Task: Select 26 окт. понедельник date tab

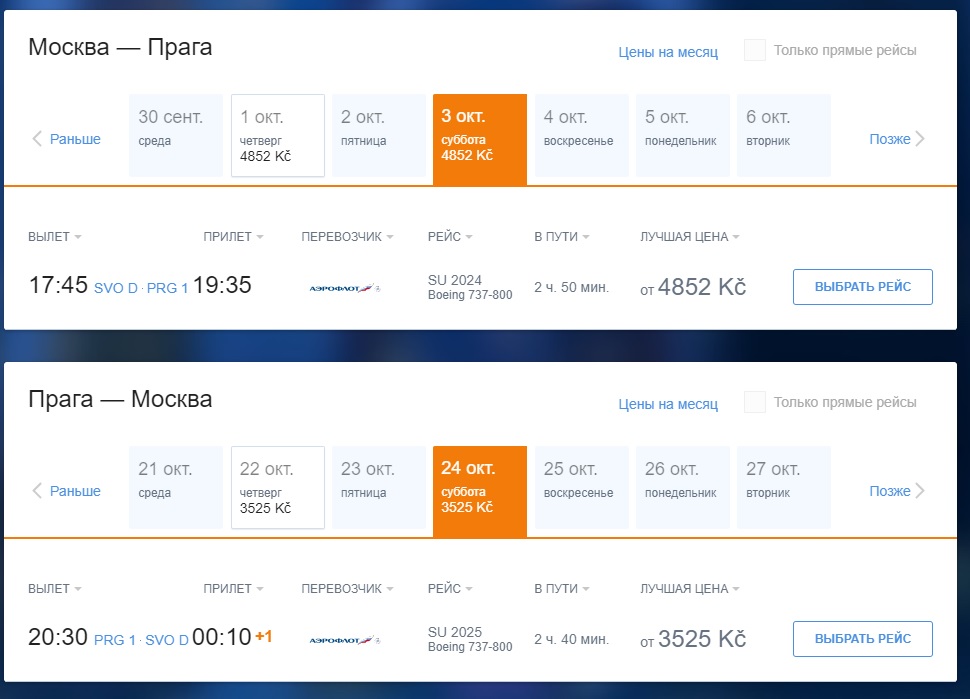Action: coord(683,487)
